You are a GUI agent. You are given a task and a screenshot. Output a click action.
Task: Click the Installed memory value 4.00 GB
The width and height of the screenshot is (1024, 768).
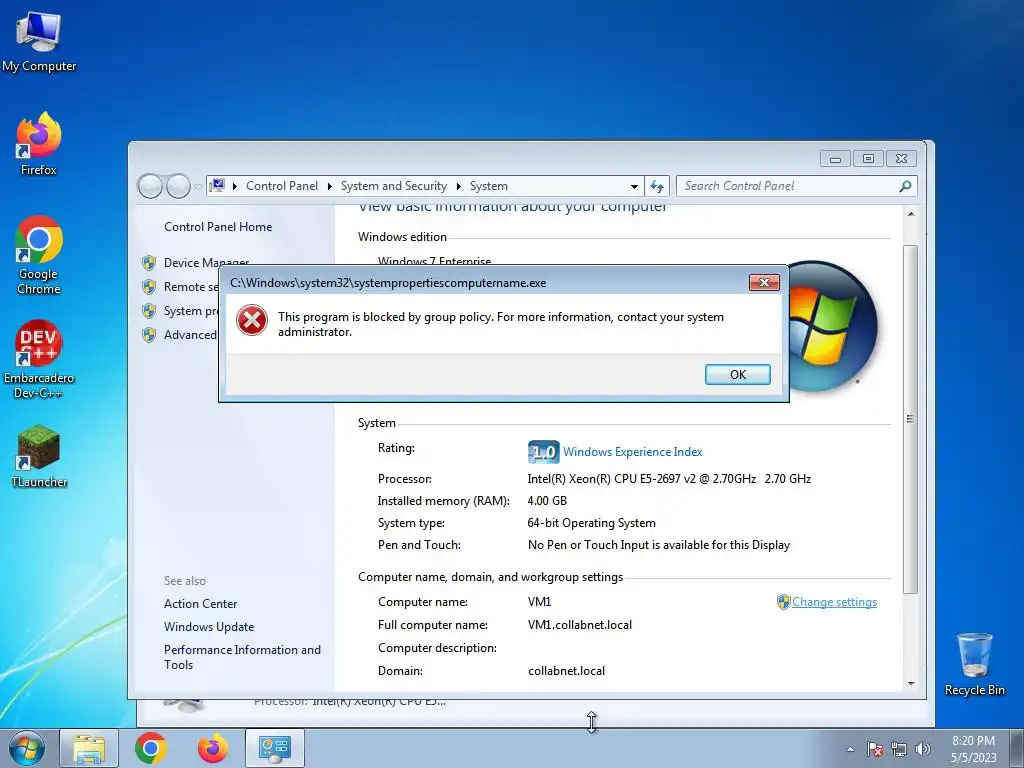tap(547, 501)
